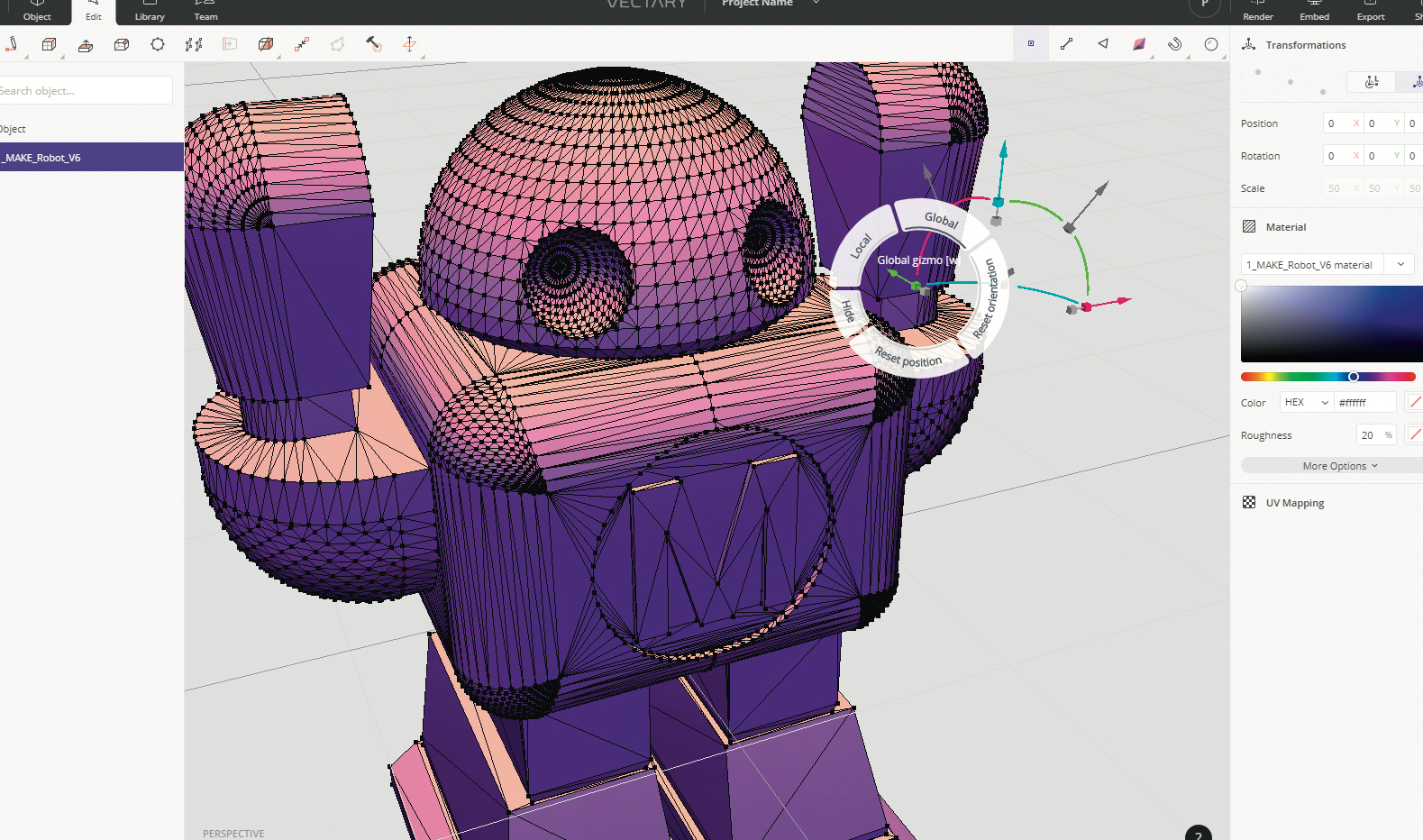Click the Search object input field
Screen dimensions: 1423x840
pos(86,91)
